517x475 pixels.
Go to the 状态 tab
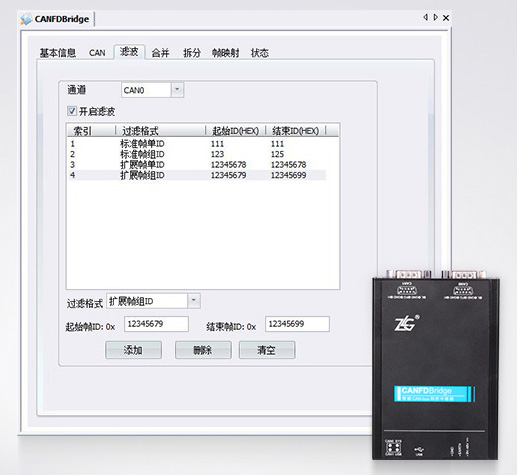[x=260, y=53]
